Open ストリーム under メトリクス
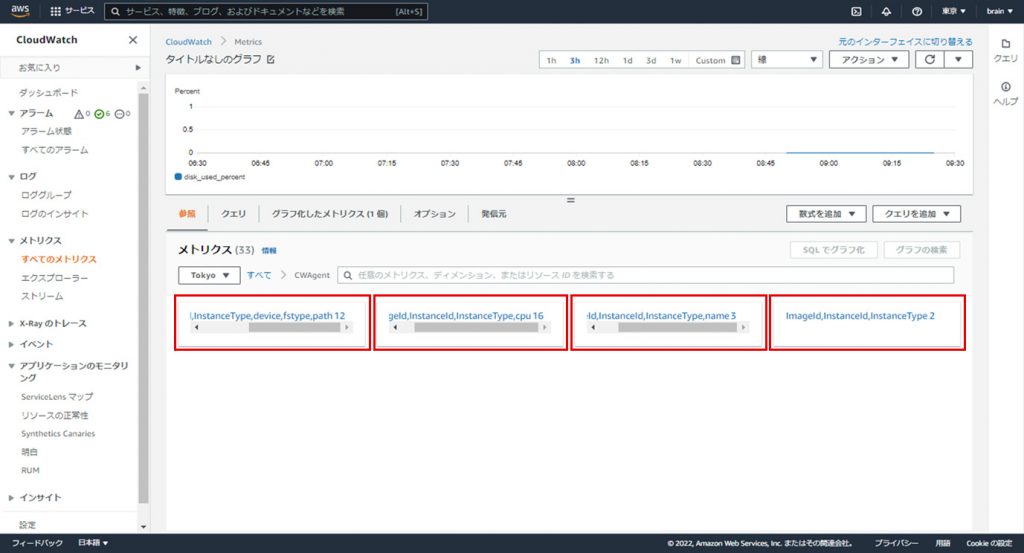Screen dimensions: 1024x553 coord(42,296)
